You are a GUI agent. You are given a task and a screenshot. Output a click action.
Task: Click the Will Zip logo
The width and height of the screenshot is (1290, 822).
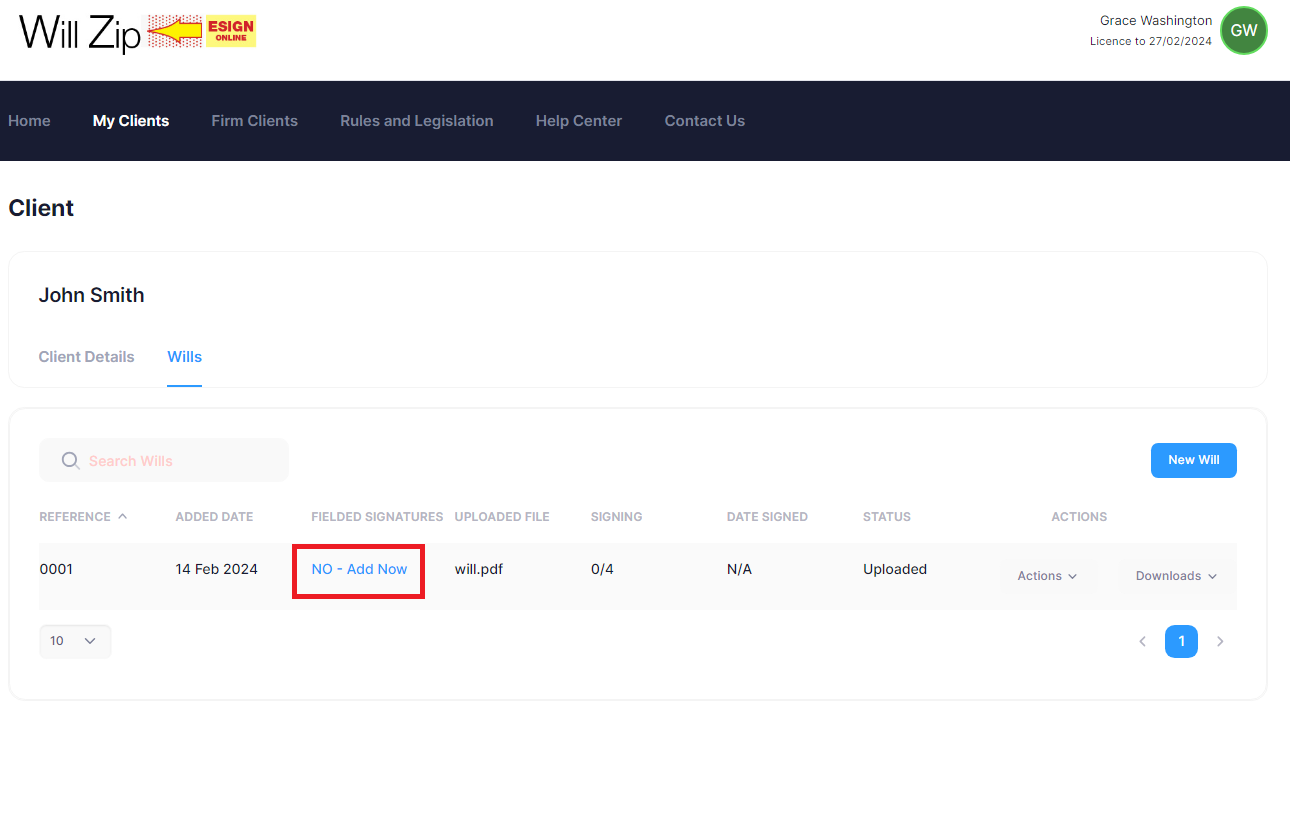79,32
